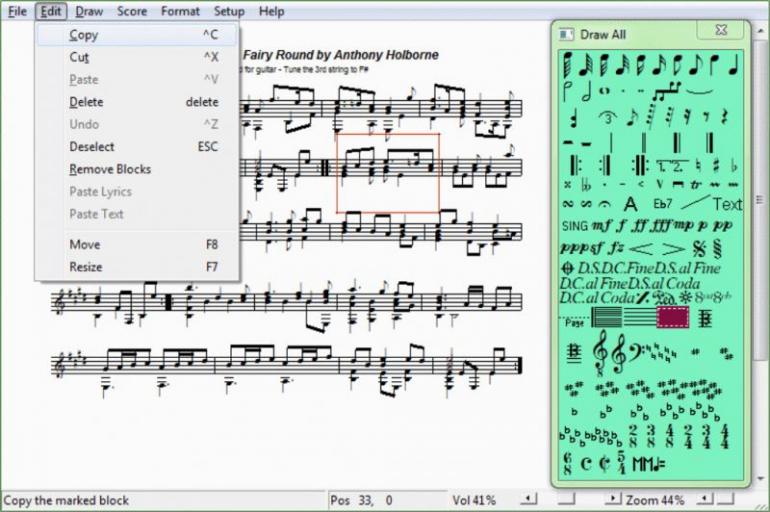Screen dimensions: 770x512
Task: Select the fff dynamic marking
Action: pos(659,226)
